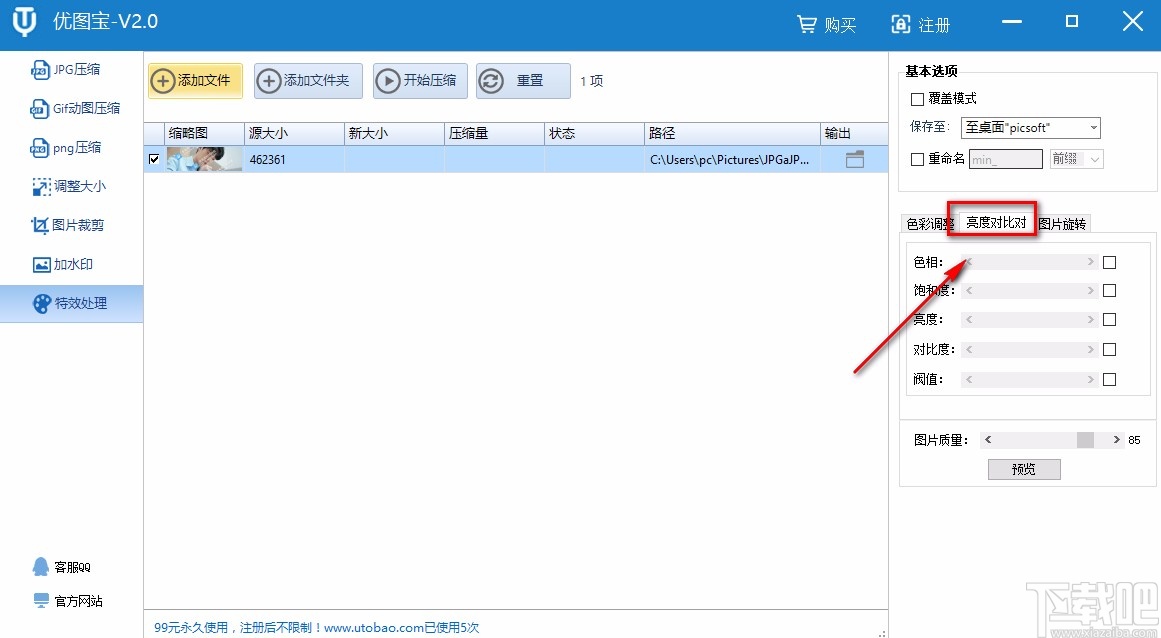Click 色相 hue slider track
This screenshot has height=638, width=1161.
(1029, 262)
